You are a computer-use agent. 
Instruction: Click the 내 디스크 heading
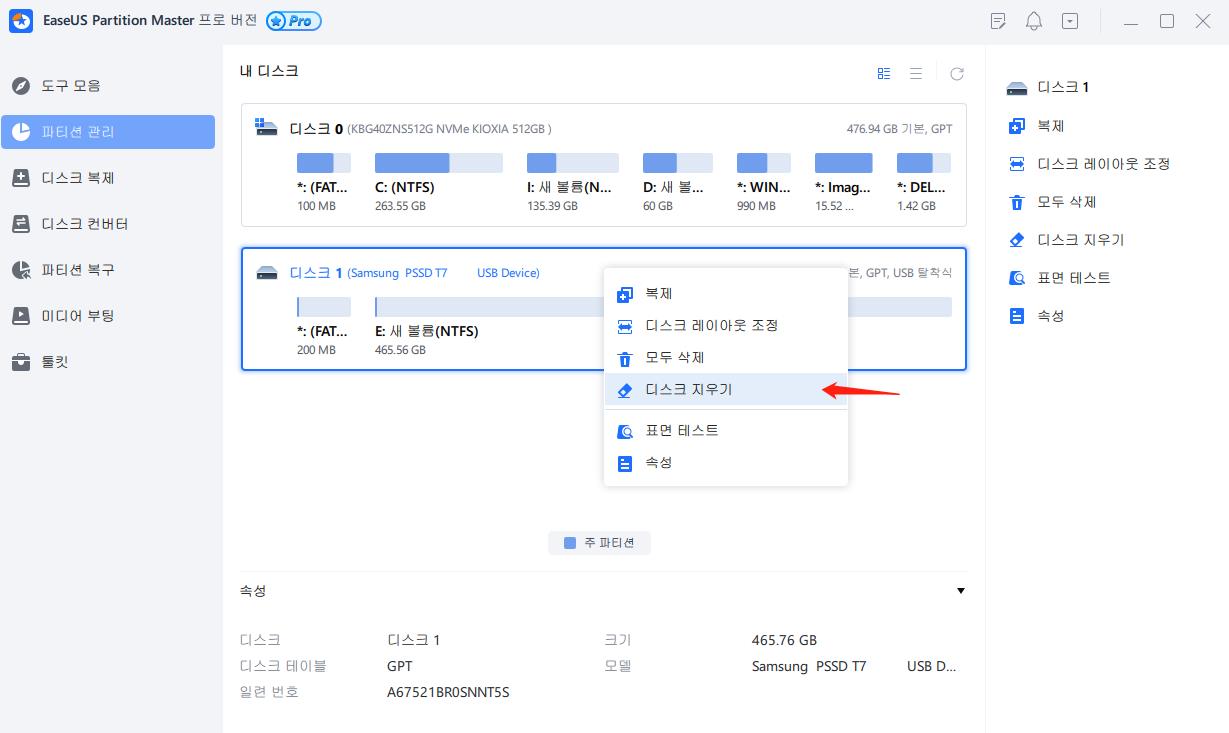[x=269, y=71]
